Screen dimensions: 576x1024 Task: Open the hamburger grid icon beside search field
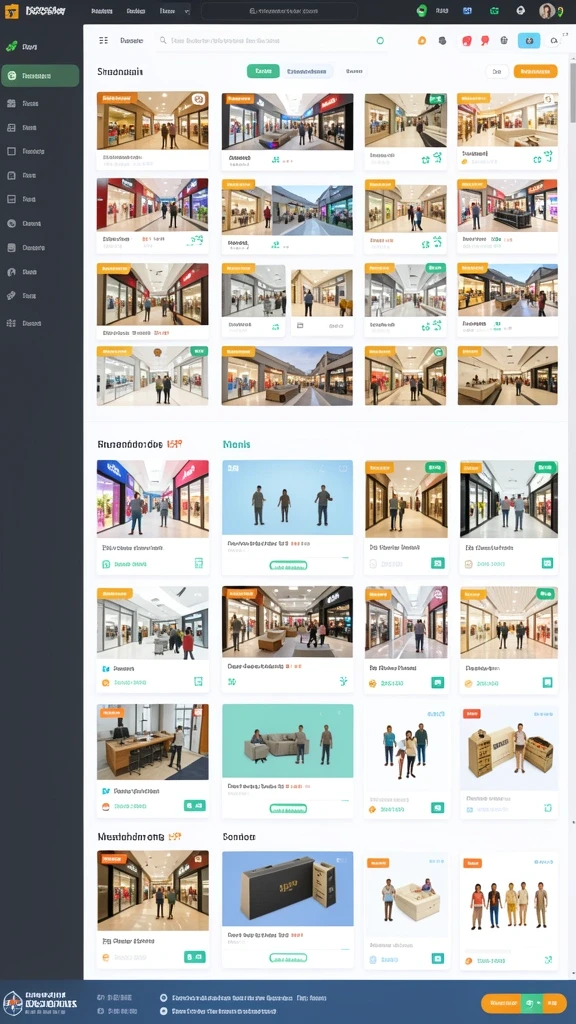pos(103,40)
